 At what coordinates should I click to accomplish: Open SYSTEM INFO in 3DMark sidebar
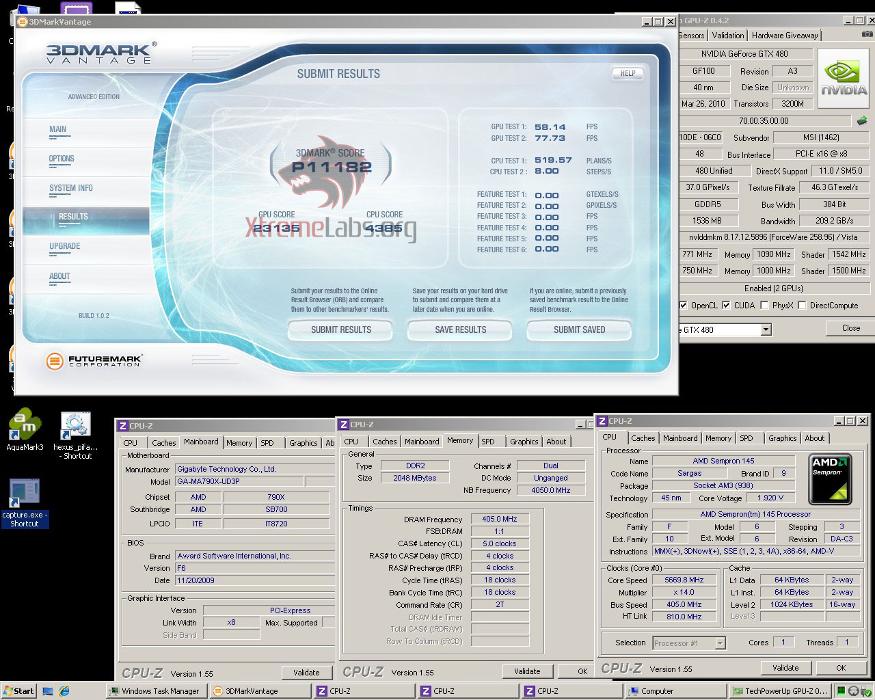click(x=71, y=188)
